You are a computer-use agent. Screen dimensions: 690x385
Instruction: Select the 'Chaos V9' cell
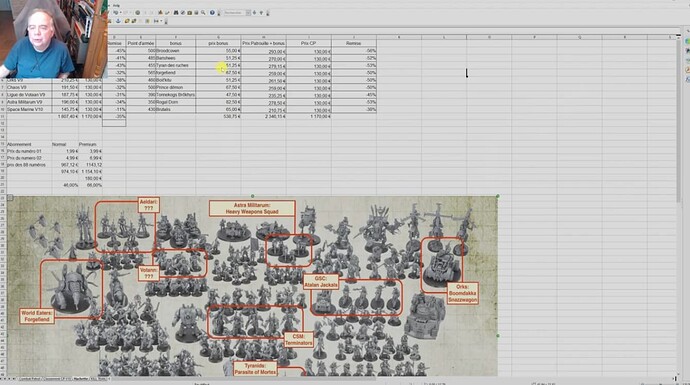29,88
